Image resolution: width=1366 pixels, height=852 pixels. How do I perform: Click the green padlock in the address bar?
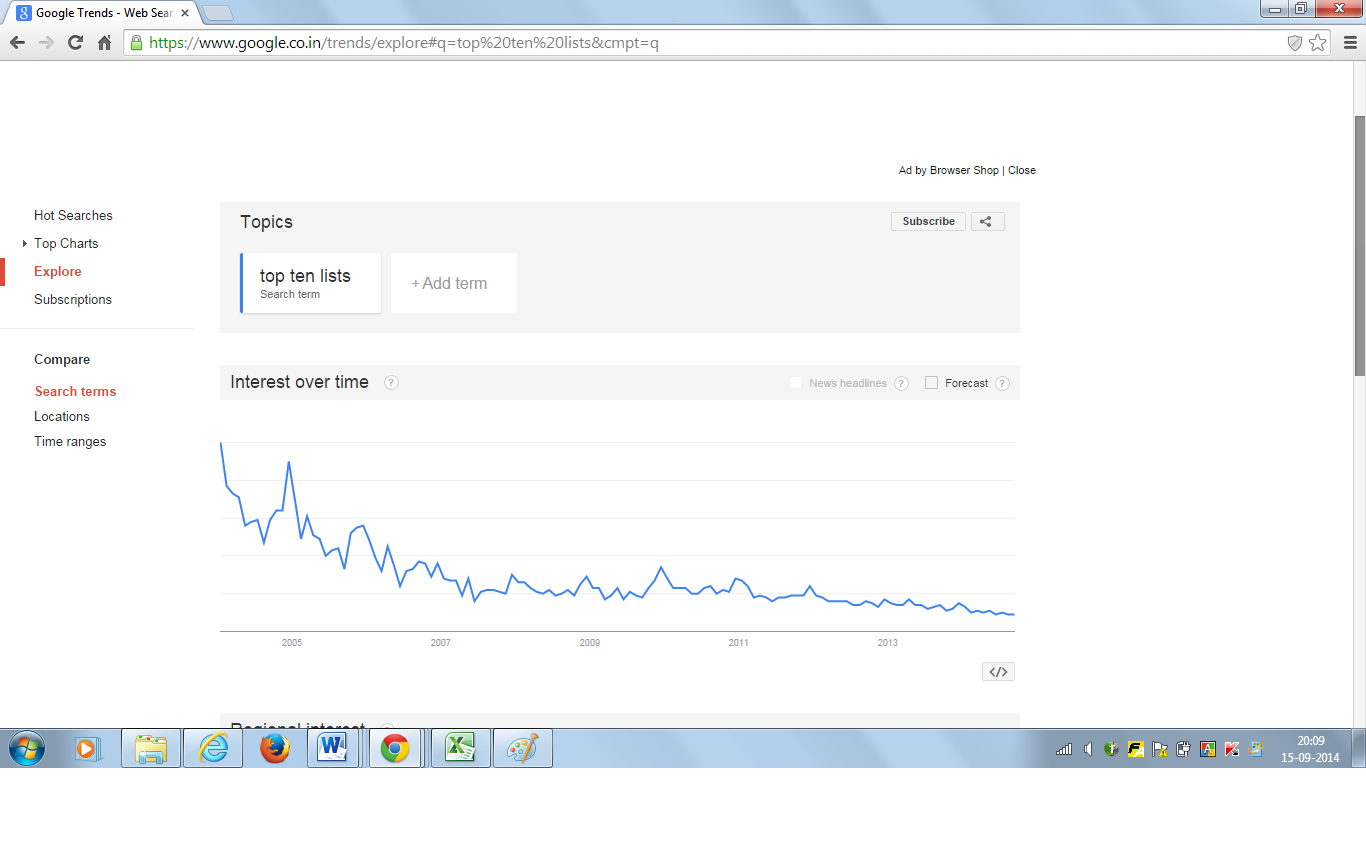pyautogui.click(x=136, y=43)
